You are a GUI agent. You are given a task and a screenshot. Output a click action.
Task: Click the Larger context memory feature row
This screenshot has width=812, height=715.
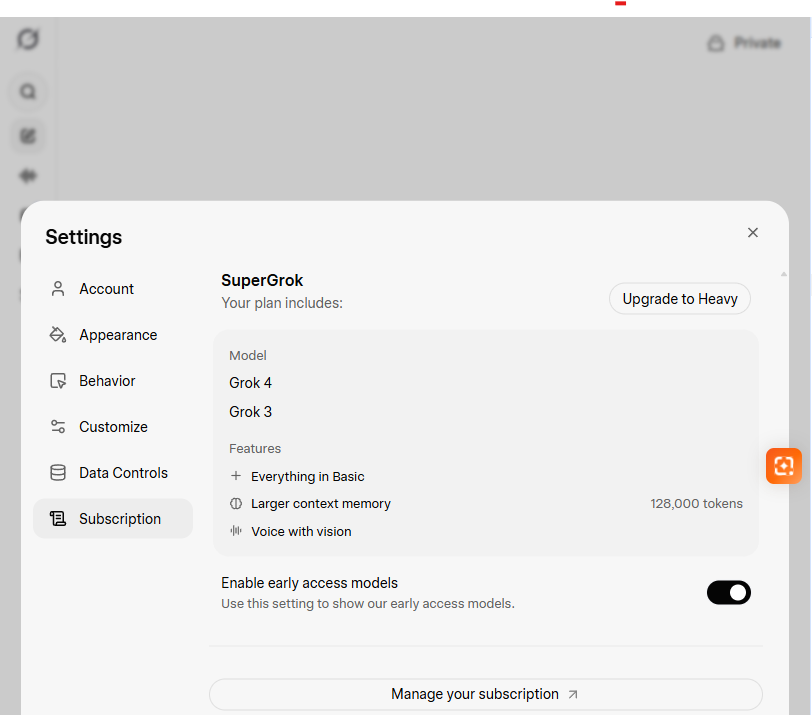(320, 504)
